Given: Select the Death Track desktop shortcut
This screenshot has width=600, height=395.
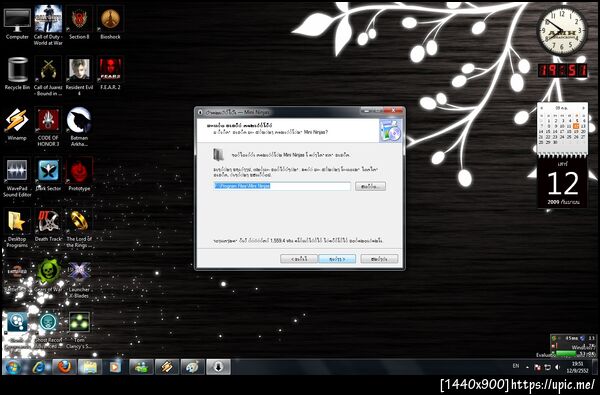Looking at the screenshot, I should tap(48, 225).
